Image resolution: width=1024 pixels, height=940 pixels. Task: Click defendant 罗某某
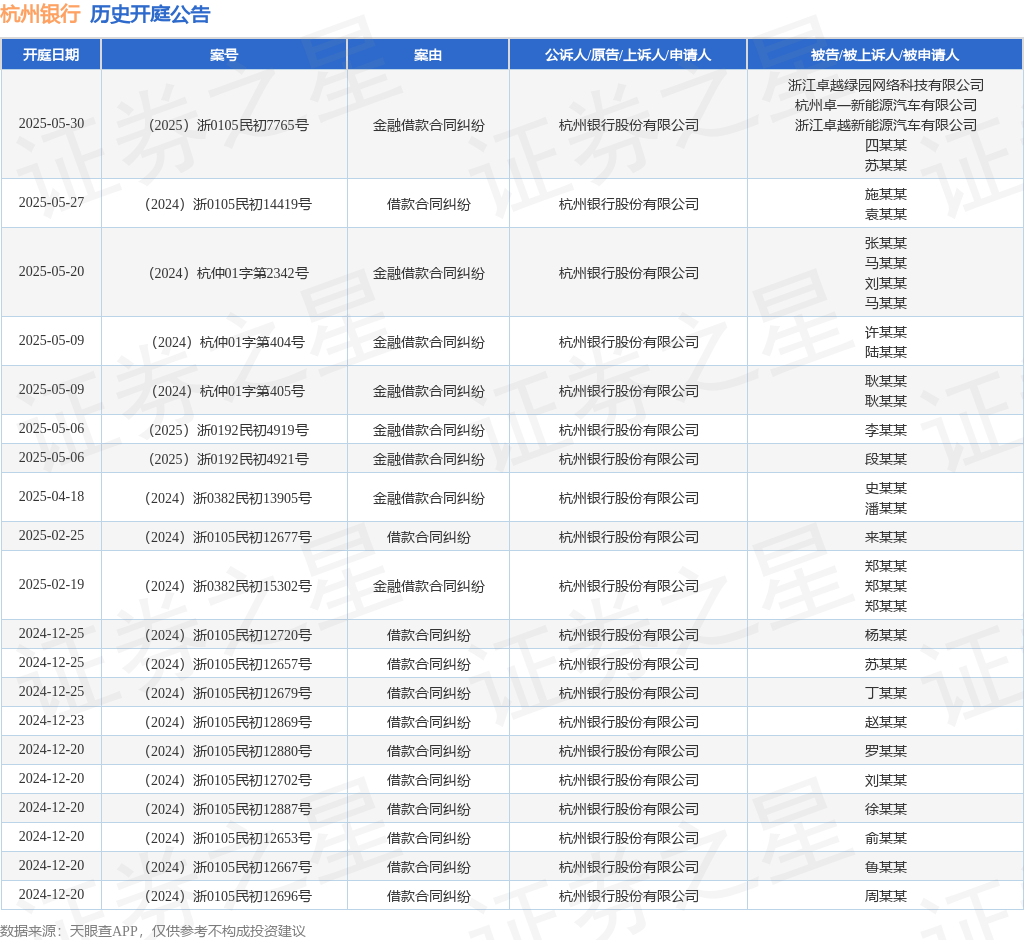pyautogui.click(x=886, y=751)
